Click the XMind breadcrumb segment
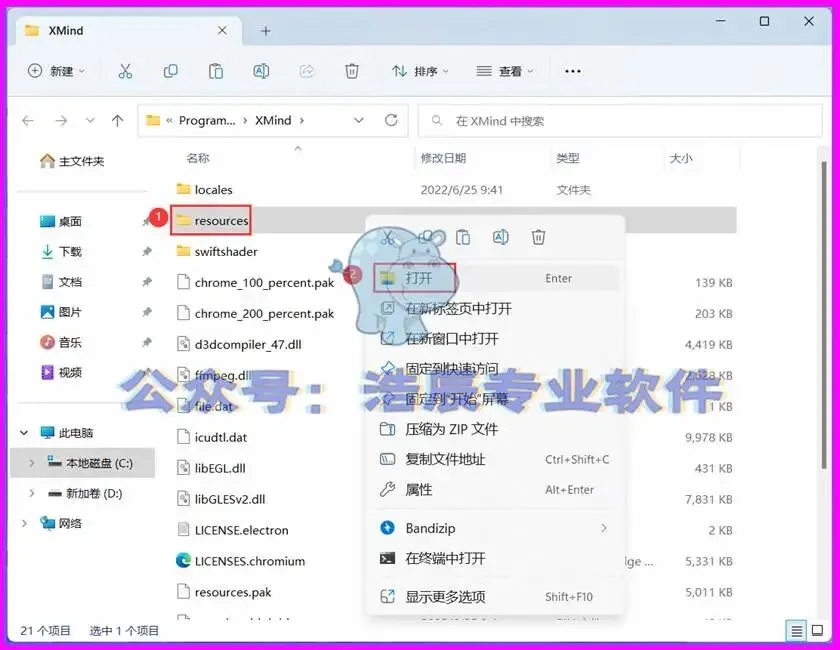 pyautogui.click(x=273, y=121)
